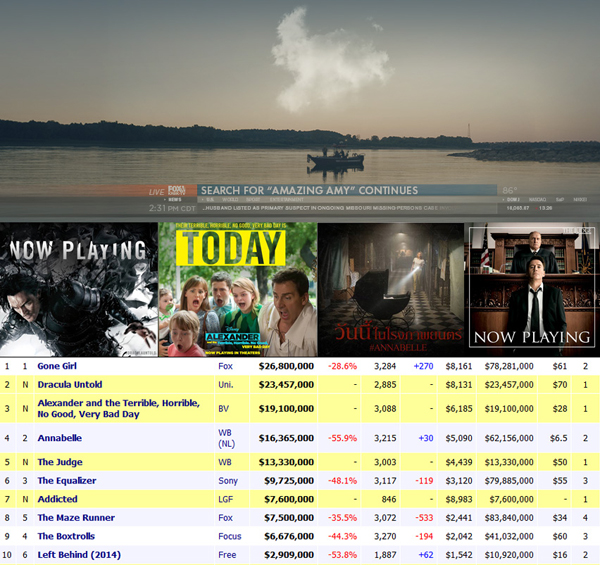Click the Focus studio link

230,536
